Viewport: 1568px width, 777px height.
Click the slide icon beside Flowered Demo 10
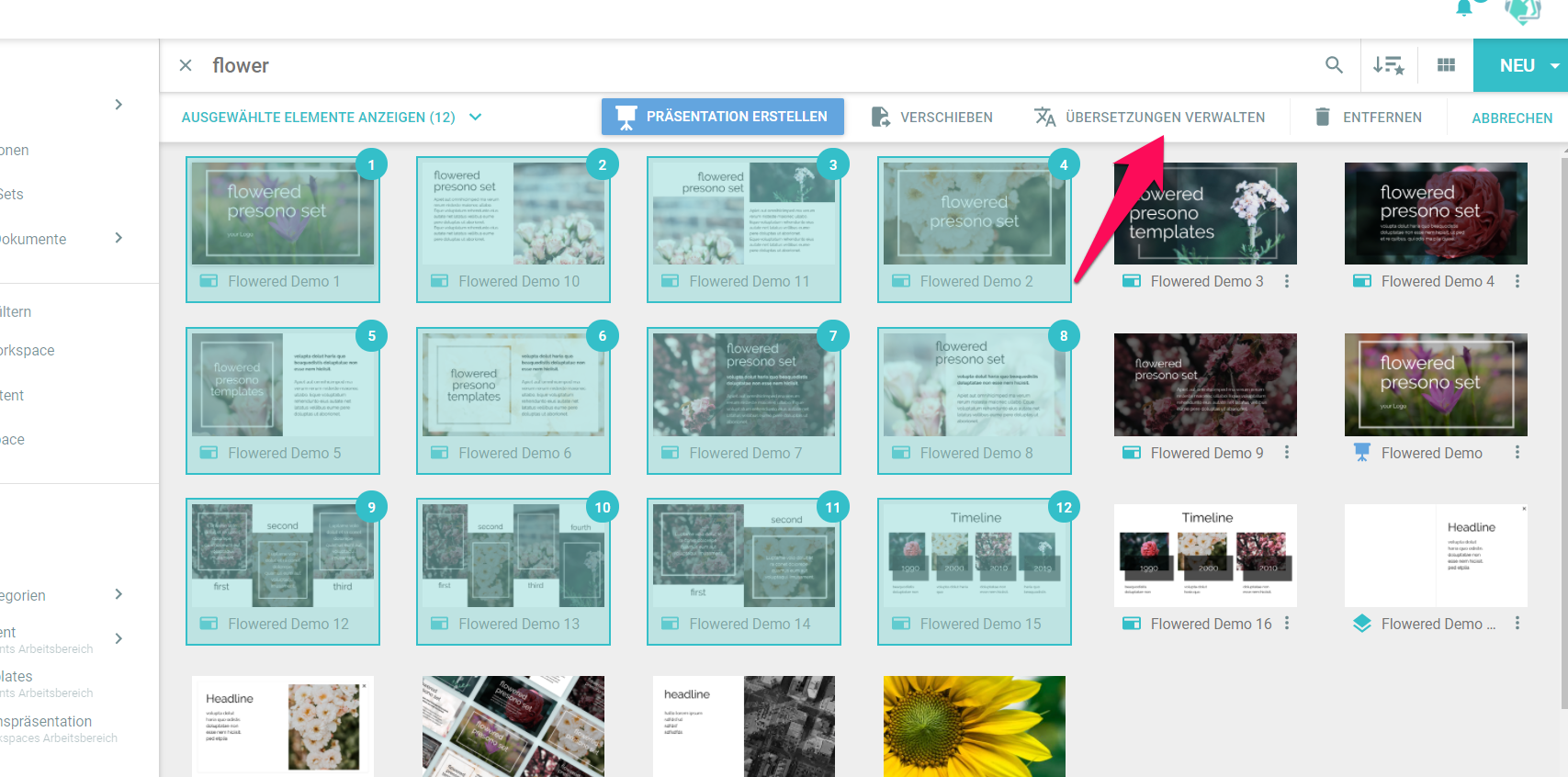pyautogui.click(x=440, y=281)
